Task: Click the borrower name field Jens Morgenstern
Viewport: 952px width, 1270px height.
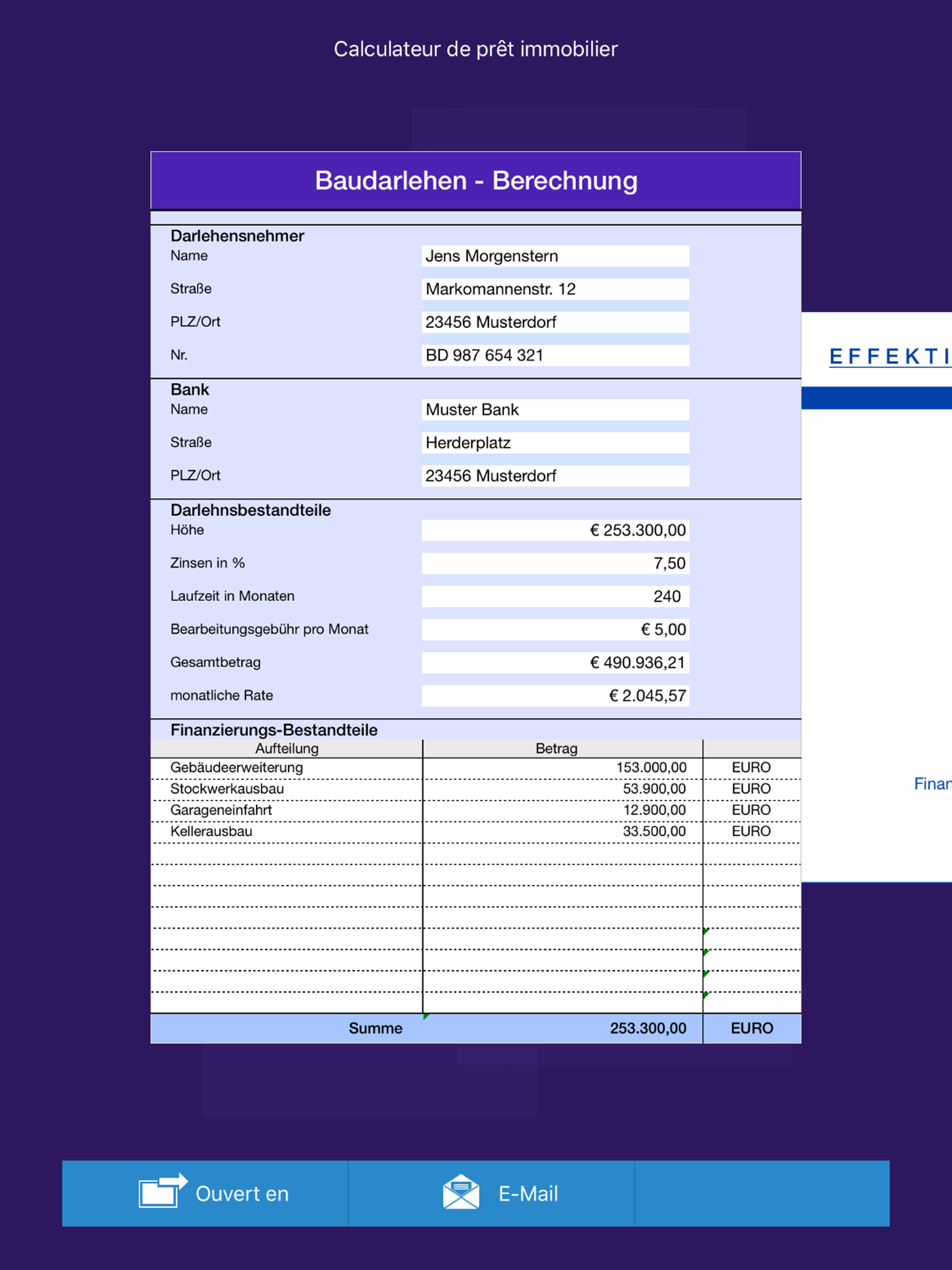Action: click(555, 256)
